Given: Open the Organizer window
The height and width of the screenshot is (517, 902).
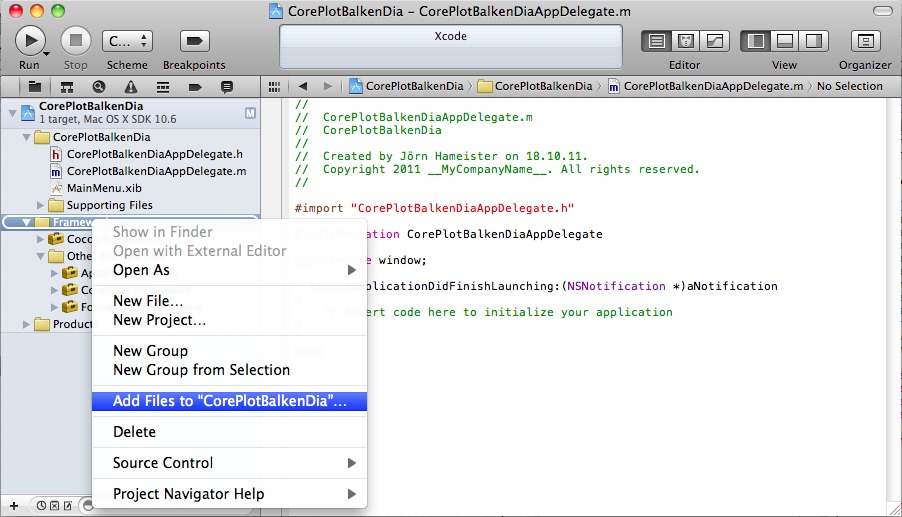Looking at the screenshot, I should [865, 41].
